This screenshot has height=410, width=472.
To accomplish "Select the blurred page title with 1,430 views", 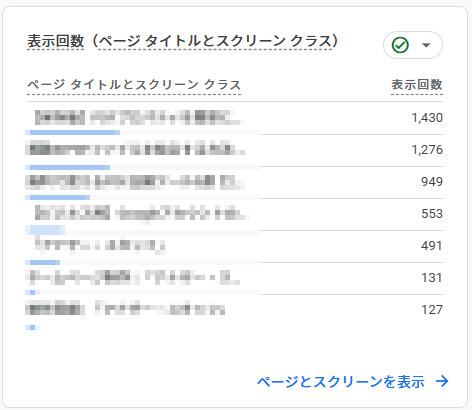I will (x=139, y=117).
